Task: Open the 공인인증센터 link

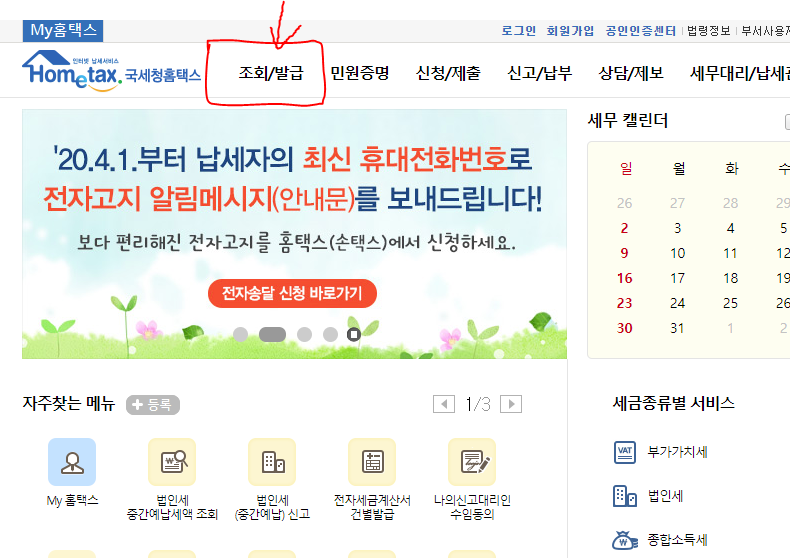Action: click(640, 31)
